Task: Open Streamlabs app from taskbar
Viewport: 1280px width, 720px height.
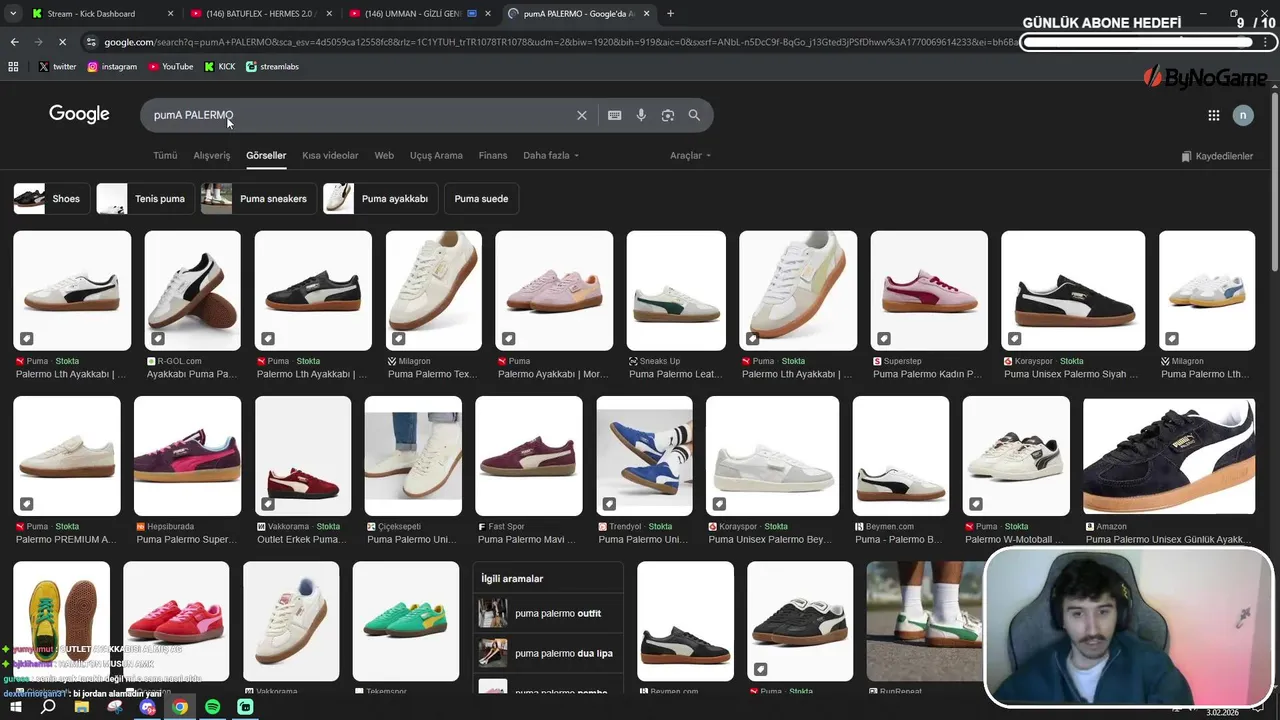Action: click(x=246, y=707)
